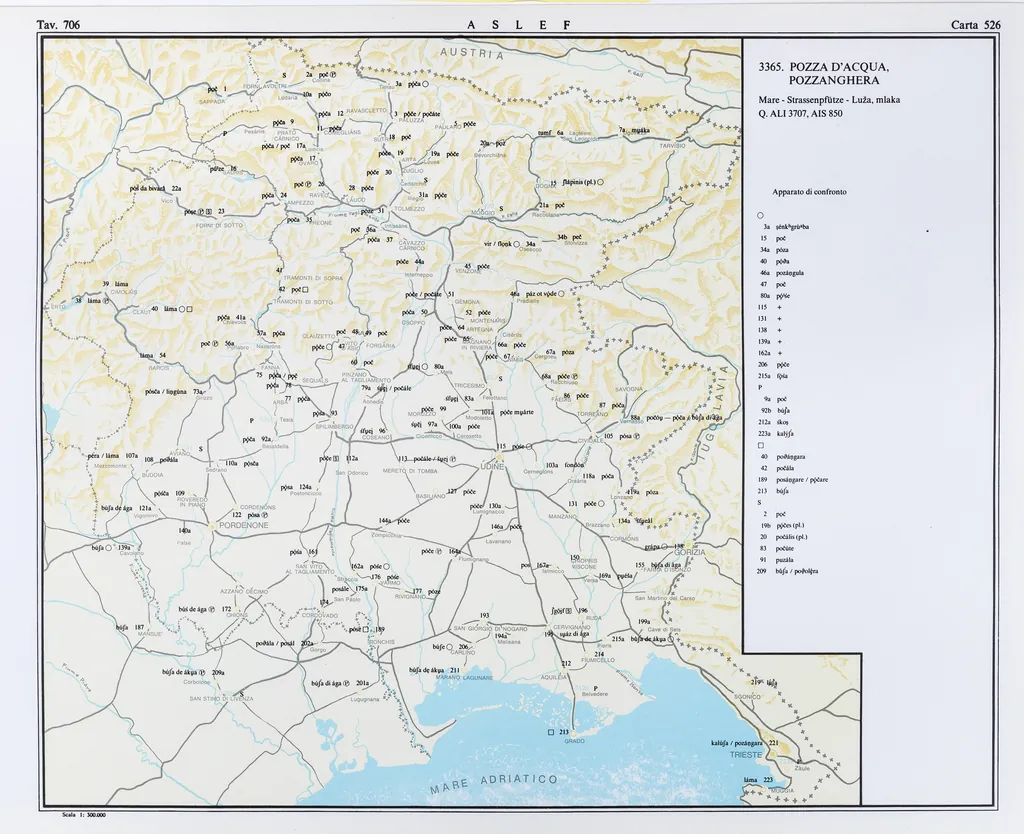The image size is (1024, 834).
Task: Click the circle marker next to point 131
Action: 601,504
